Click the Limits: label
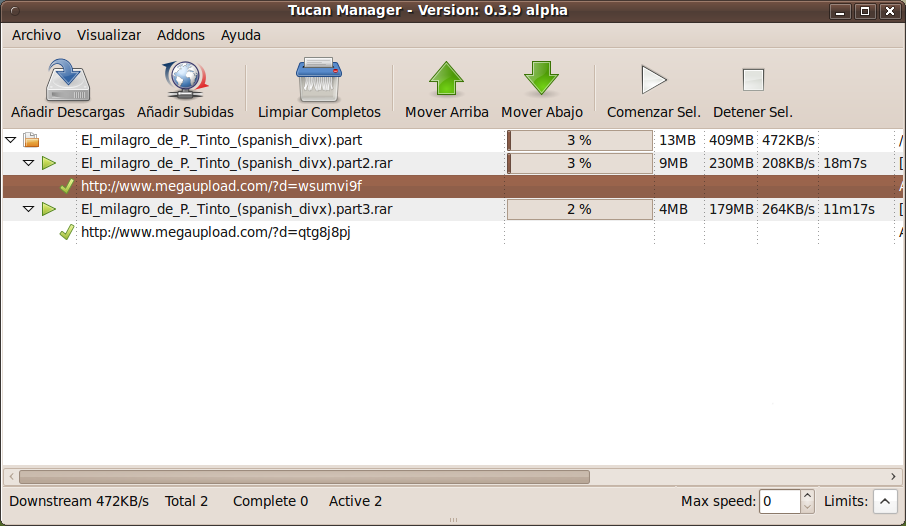Viewport: 906px width, 526px height. click(x=846, y=501)
